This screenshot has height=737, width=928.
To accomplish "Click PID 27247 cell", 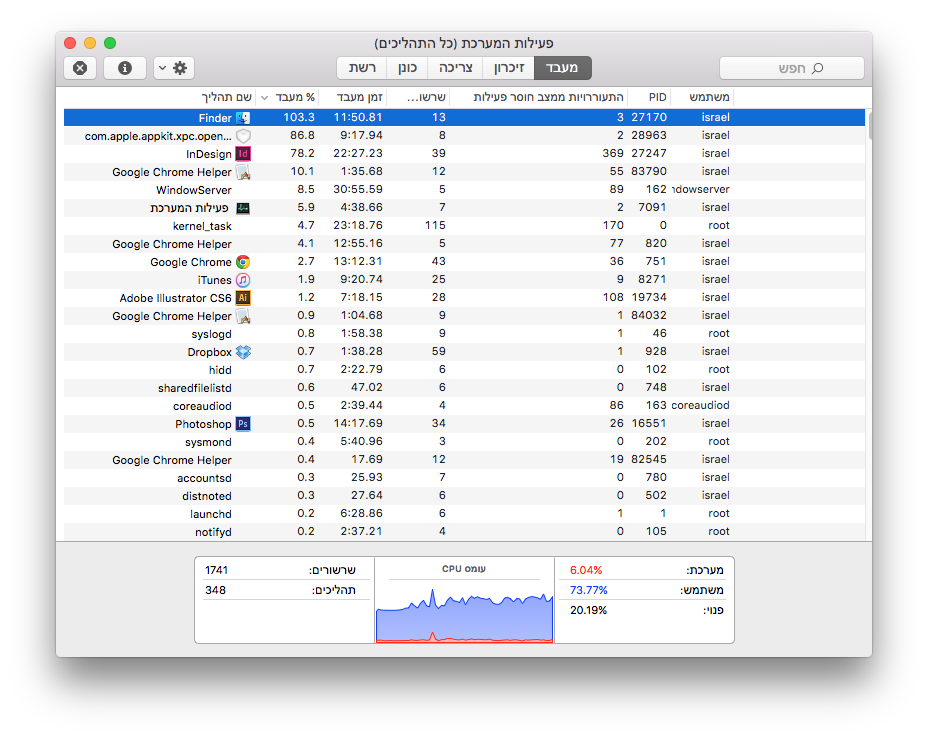I will coord(649,153).
